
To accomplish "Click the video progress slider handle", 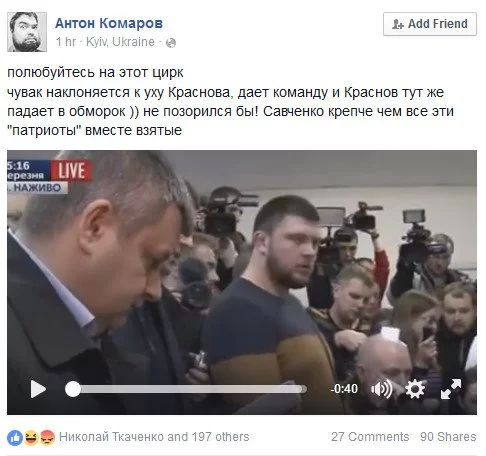I will click(x=73, y=389).
